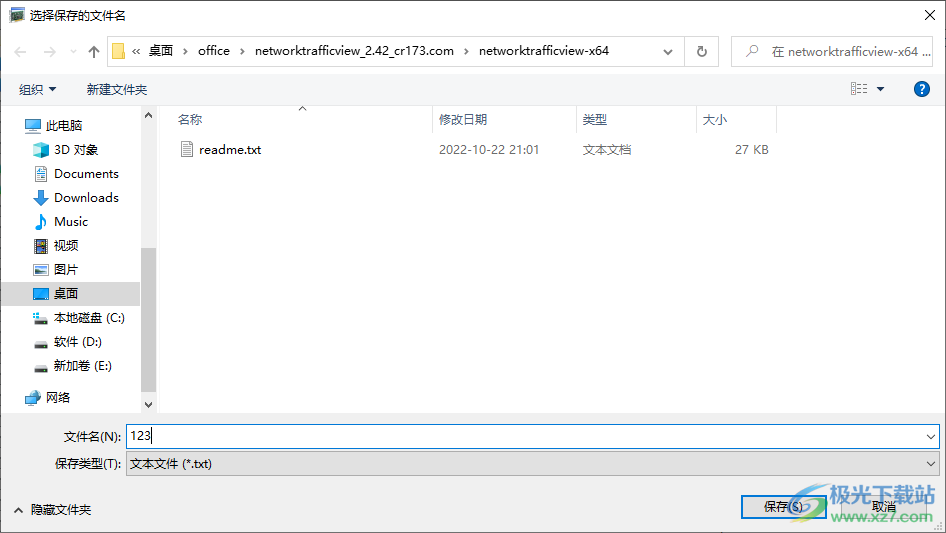
Task: Click the 3D 对象 cube icon
Action: tap(40, 150)
